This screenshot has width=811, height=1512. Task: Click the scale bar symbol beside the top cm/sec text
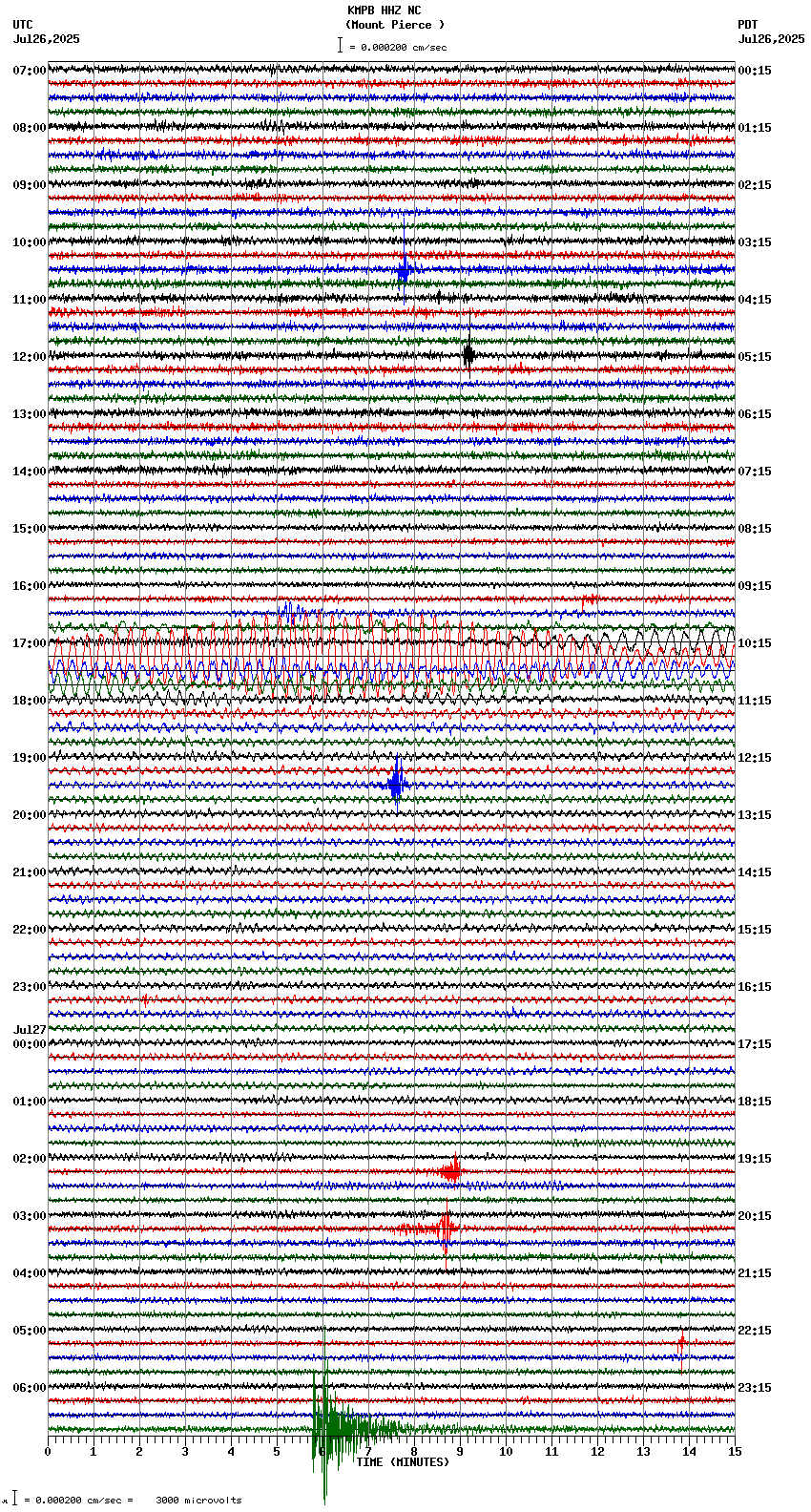tap(340, 45)
